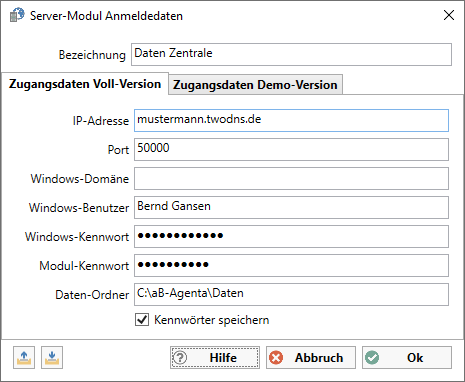465x382 pixels.
Task: Click the Modul-Kennwort password field
Action: (292, 265)
